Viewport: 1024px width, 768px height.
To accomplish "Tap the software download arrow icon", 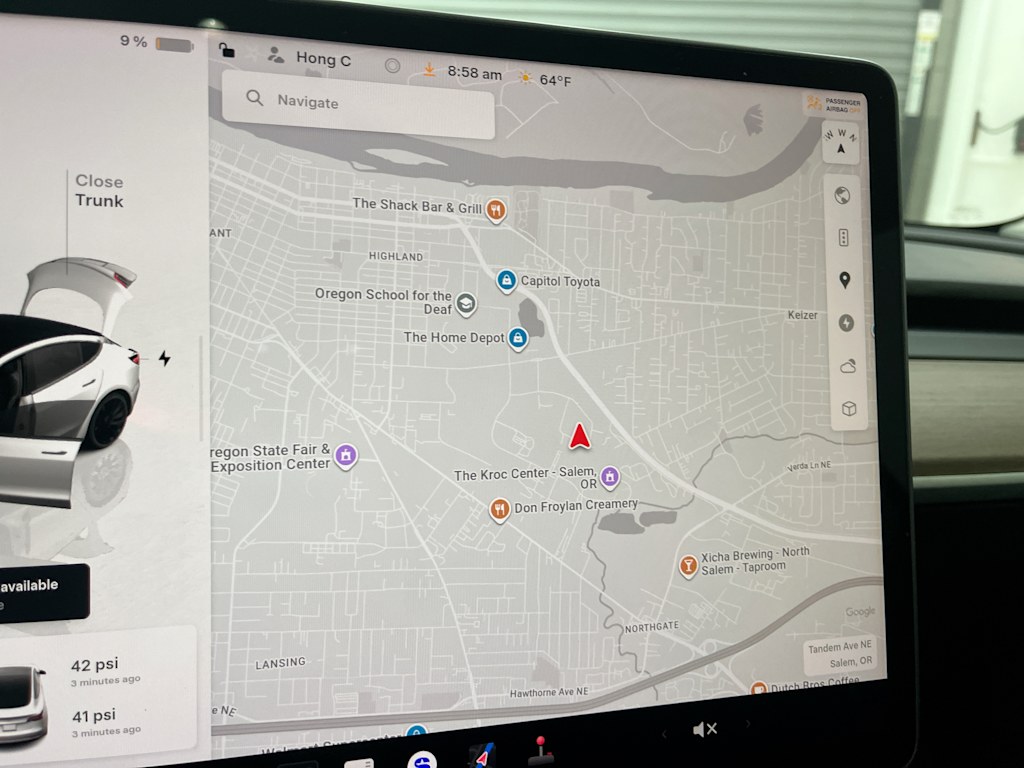I will pyautogui.click(x=429, y=69).
